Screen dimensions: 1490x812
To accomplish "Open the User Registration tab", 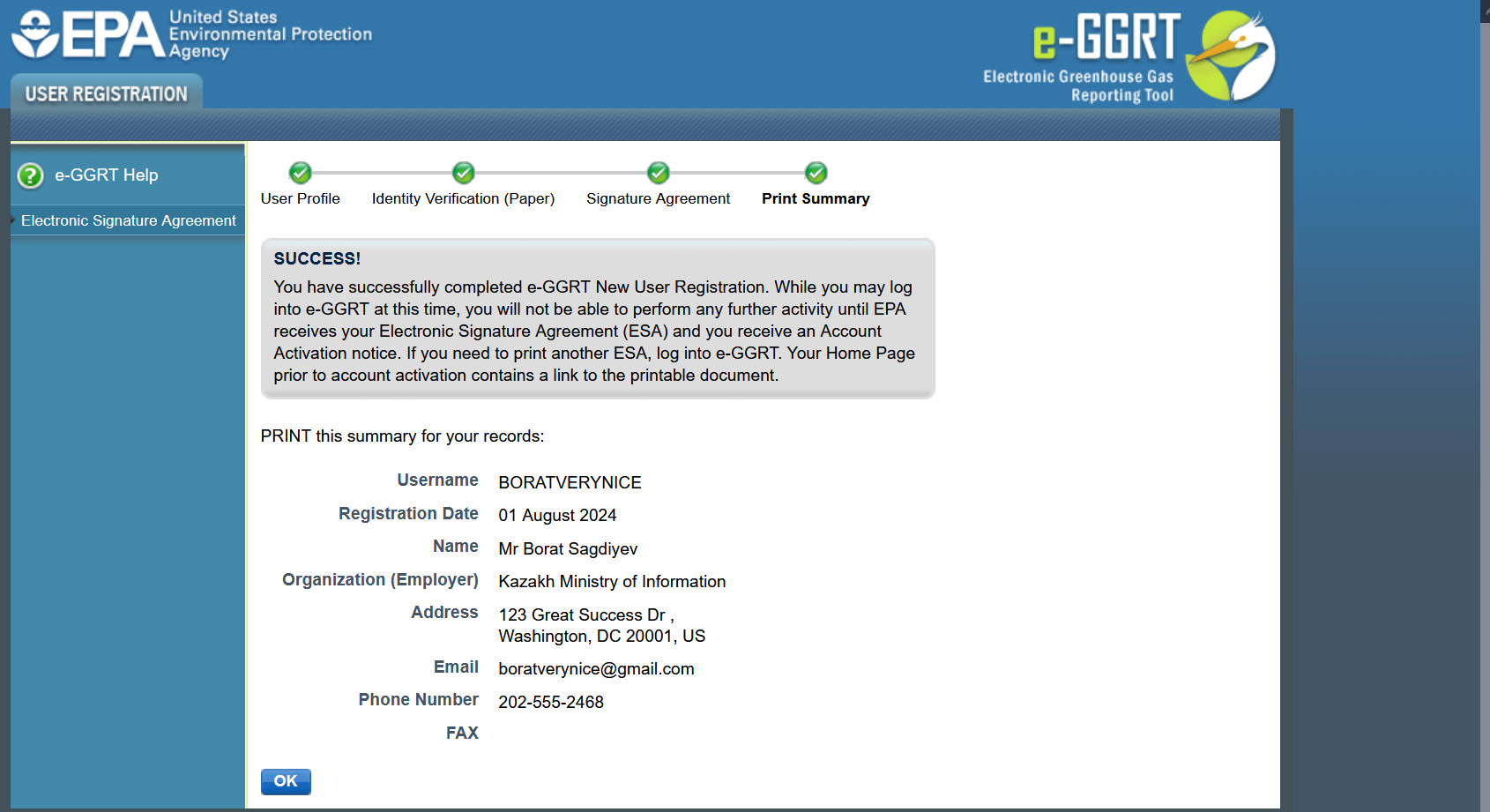I will coord(107,93).
